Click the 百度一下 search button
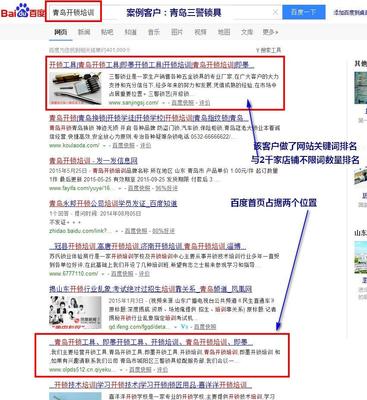The image size is (367, 400). click(x=304, y=13)
